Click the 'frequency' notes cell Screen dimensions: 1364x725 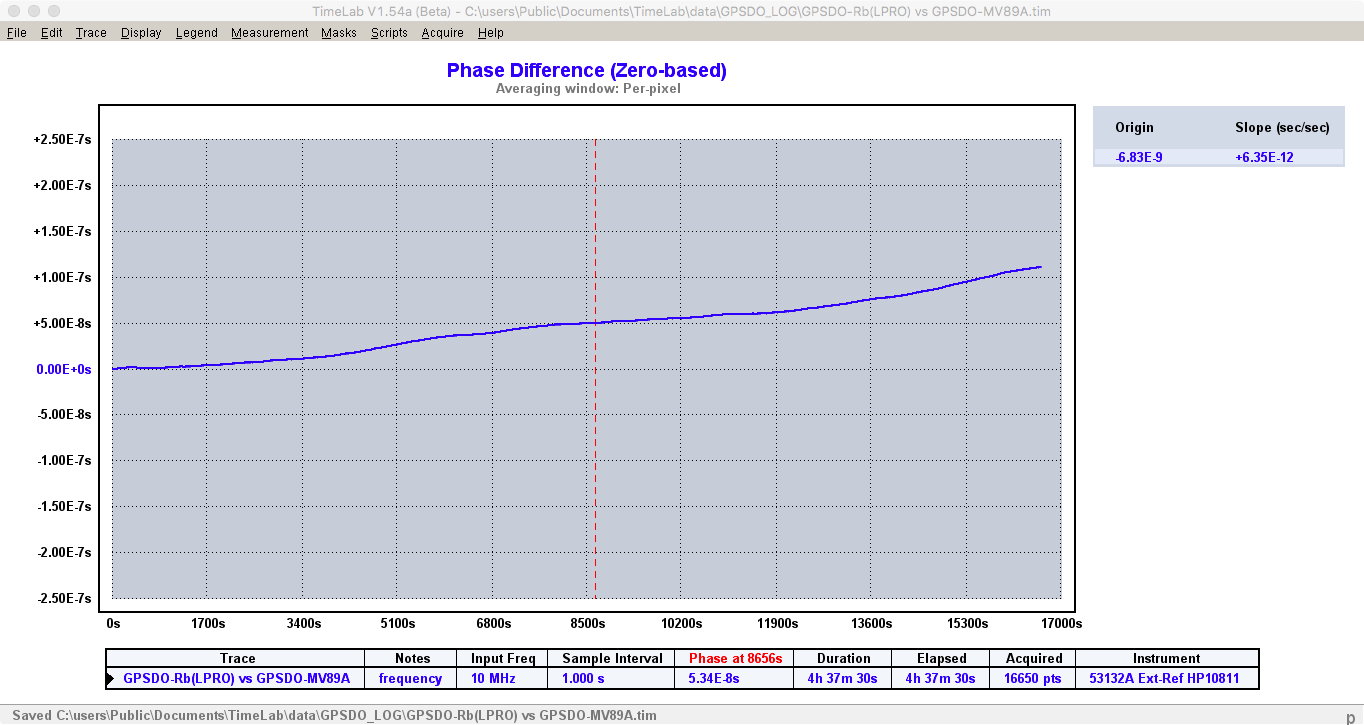(x=410, y=678)
